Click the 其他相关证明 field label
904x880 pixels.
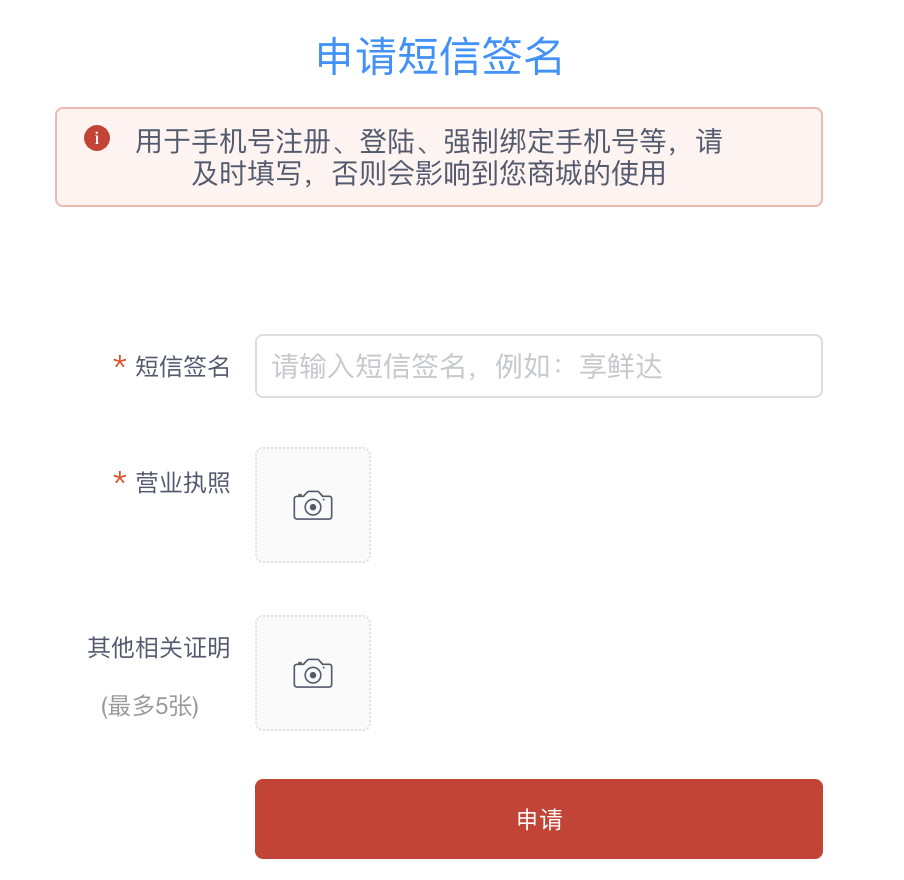159,648
